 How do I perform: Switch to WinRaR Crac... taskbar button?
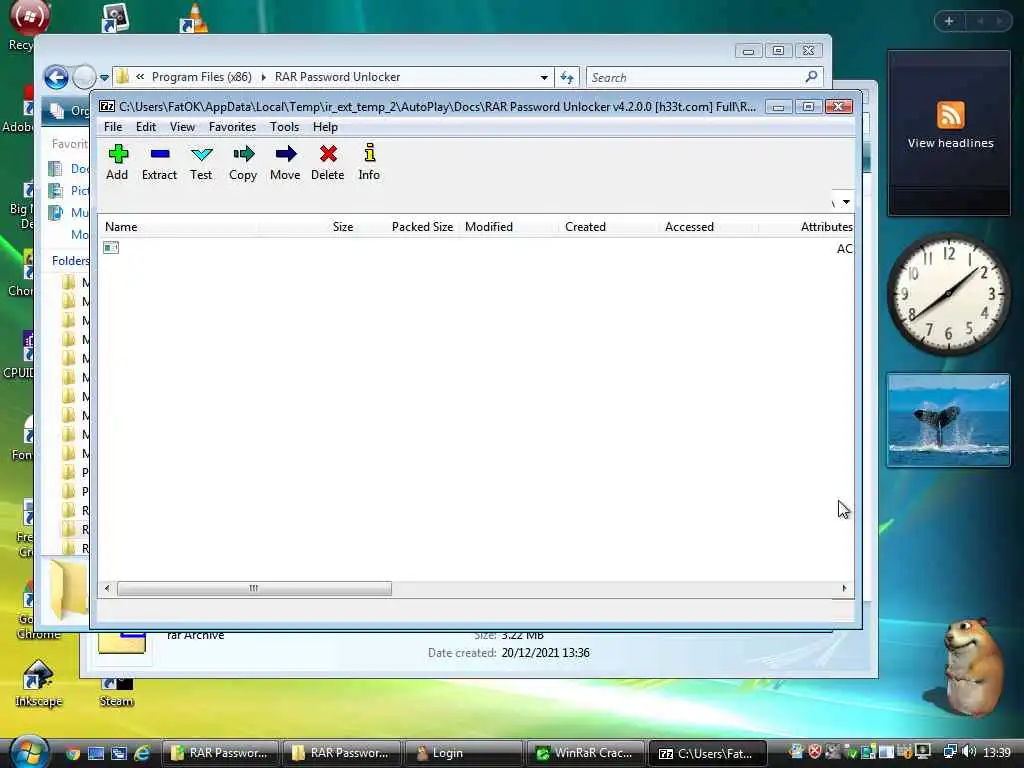point(585,753)
